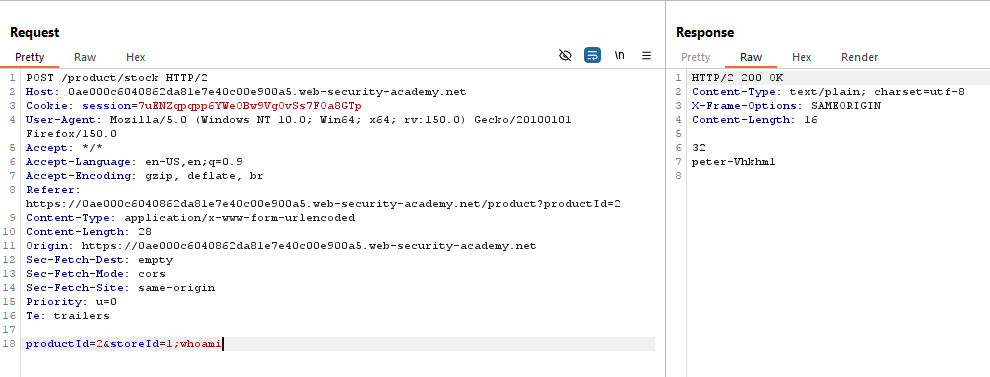The width and height of the screenshot is (990, 377).
Task: Click the Sec-Fetch-Mode: cors line
Action: coord(95,273)
